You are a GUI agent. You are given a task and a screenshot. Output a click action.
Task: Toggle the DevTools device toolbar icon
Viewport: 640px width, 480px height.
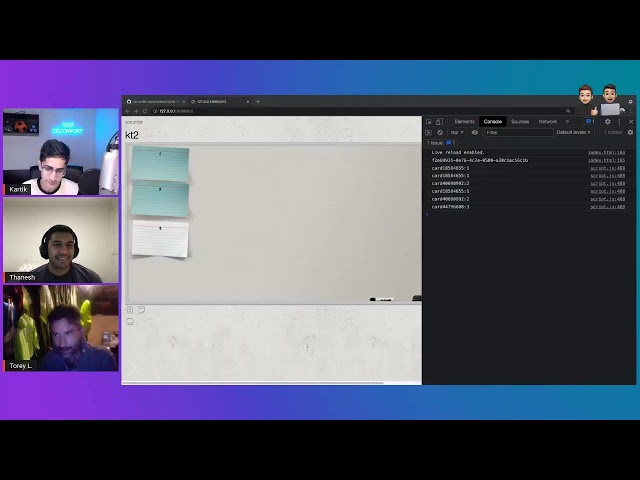coord(439,122)
